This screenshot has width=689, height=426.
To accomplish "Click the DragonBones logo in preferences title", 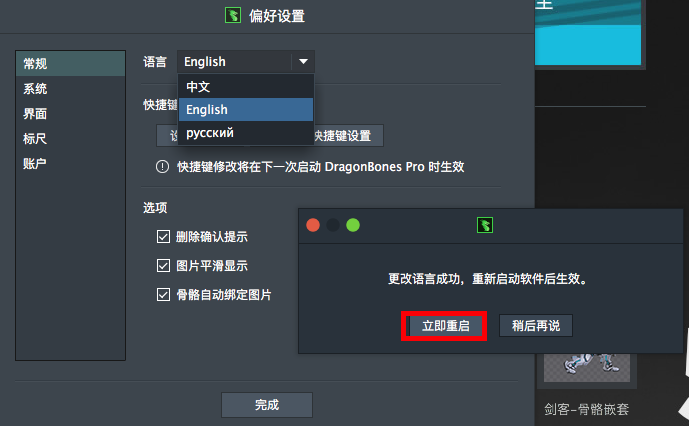I will click(x=233, y=15).
